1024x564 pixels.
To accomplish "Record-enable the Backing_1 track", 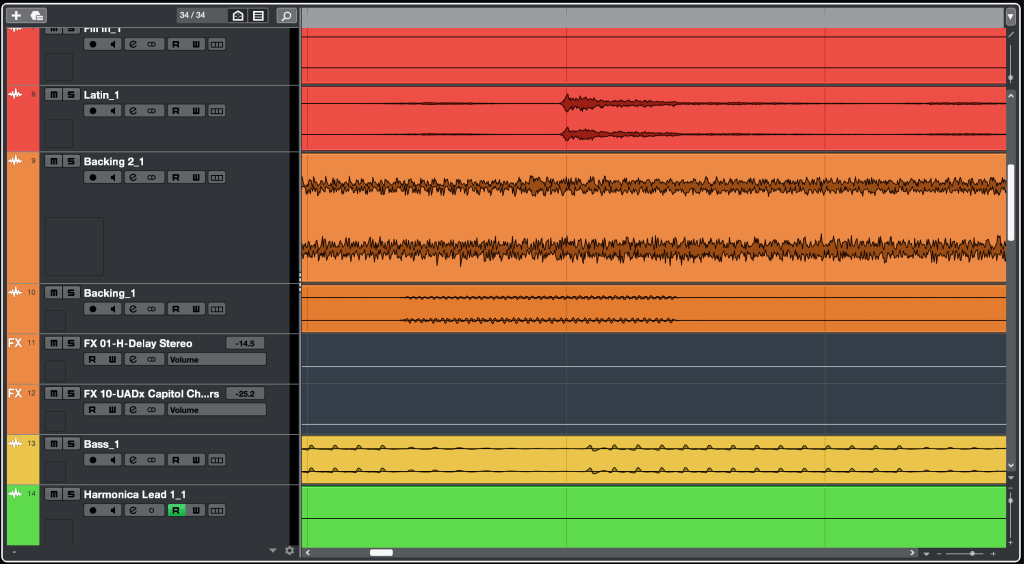I will [93, 309].
